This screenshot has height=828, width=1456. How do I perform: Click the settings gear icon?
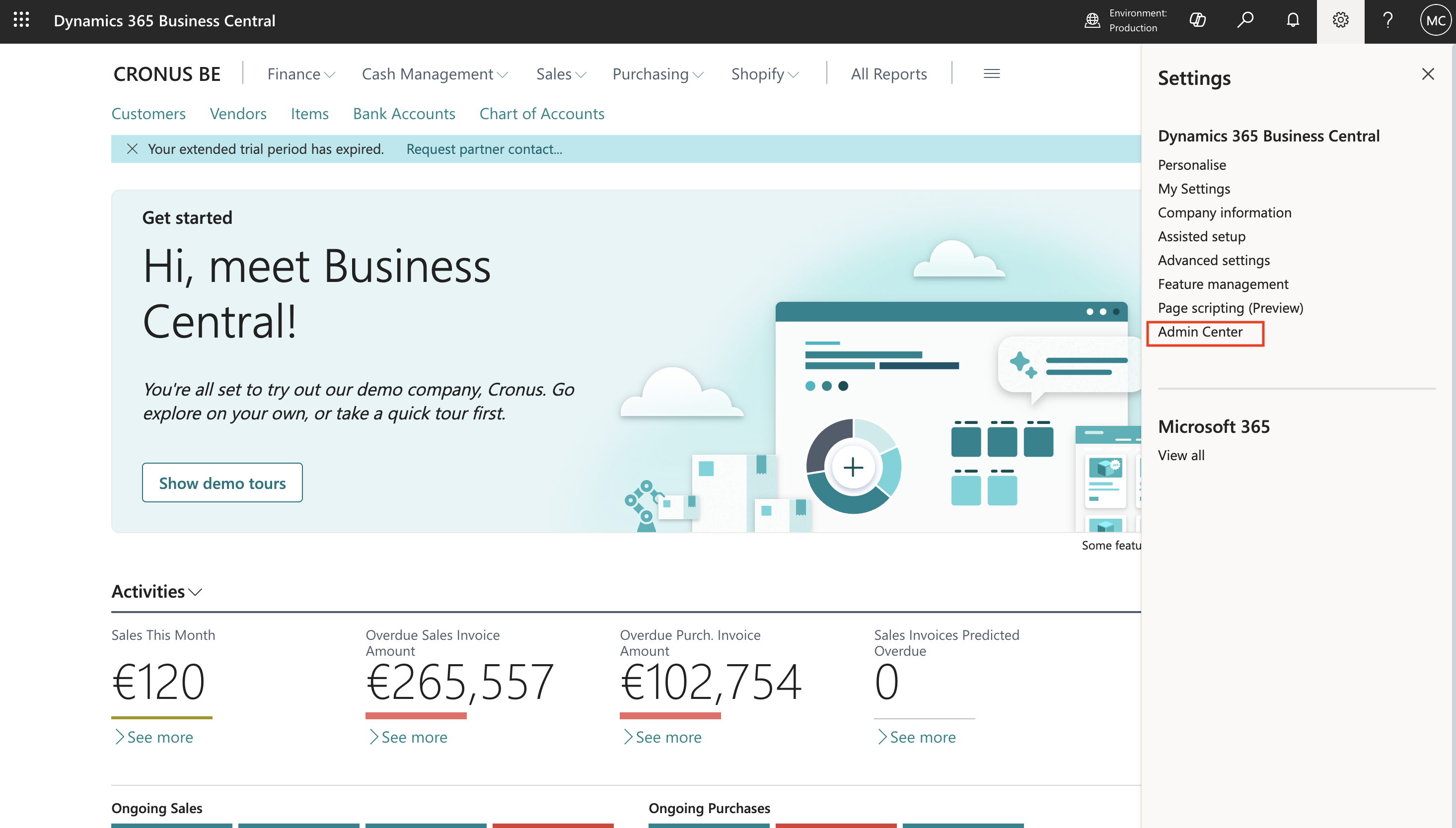coord(1340,20)
